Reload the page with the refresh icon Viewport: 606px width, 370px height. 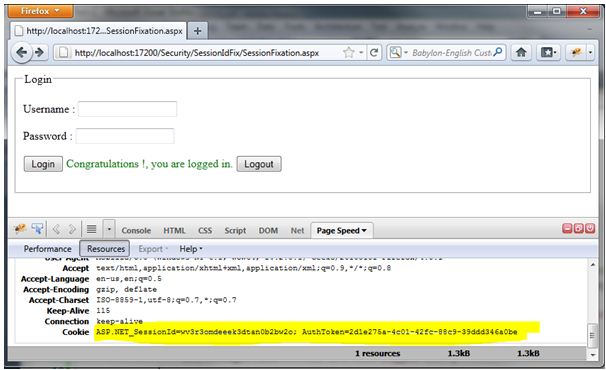tap(374, 52)
